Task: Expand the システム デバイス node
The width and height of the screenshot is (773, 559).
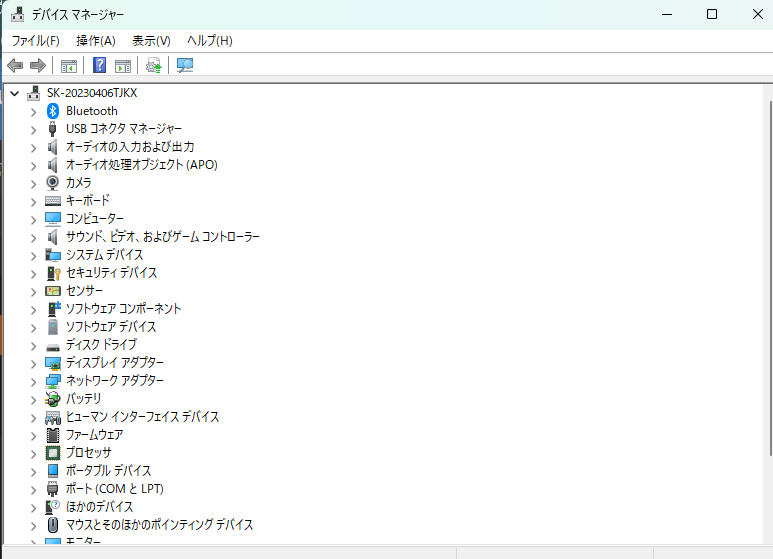Action: [x=33, y=256]
